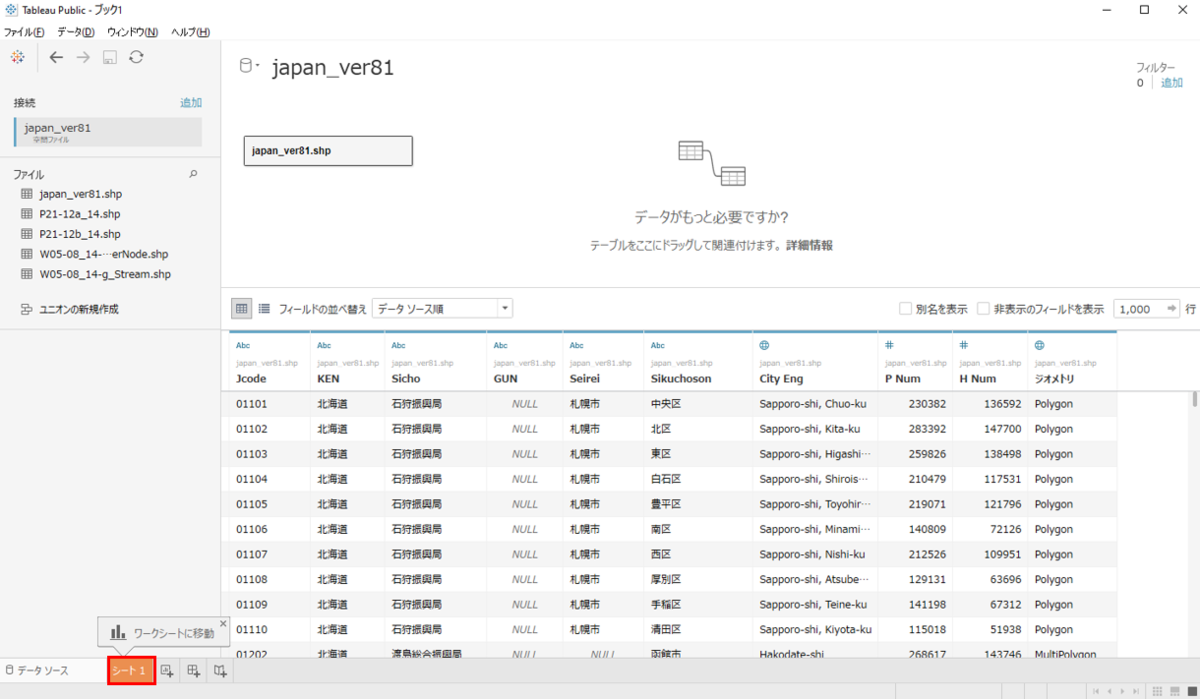Search files with the magnifier icon
This screenshot has height=699, width=1200.
pyautogui.click(x=194, y=174)
